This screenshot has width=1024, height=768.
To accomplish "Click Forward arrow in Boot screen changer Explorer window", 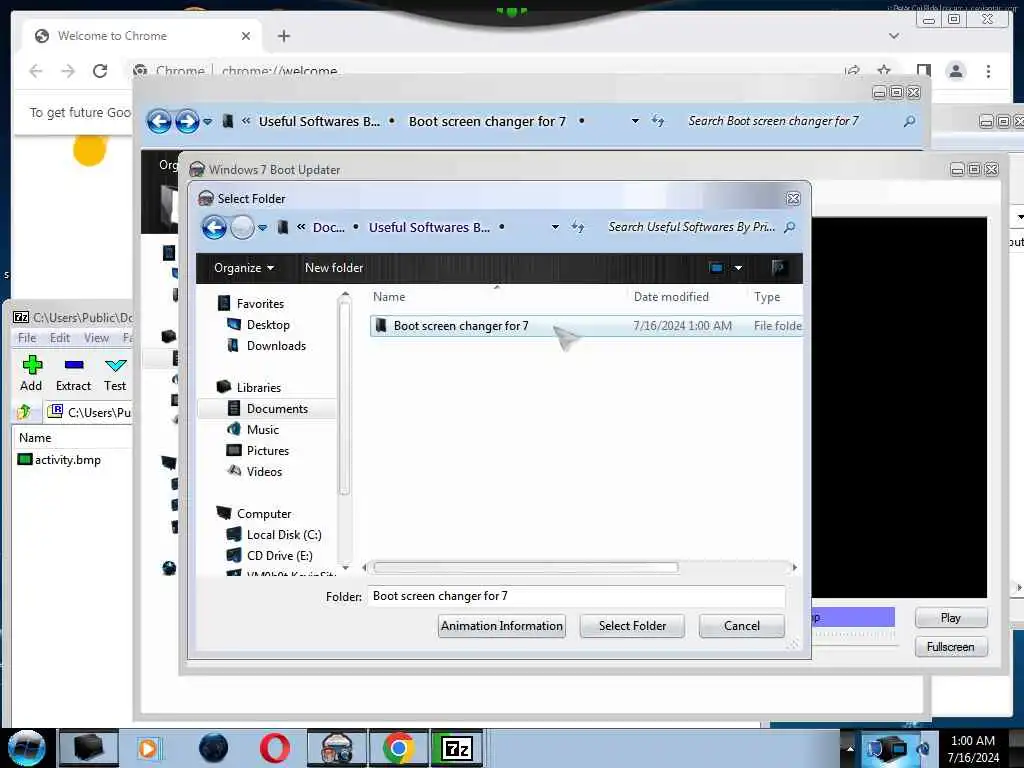I will click(187, 121).
